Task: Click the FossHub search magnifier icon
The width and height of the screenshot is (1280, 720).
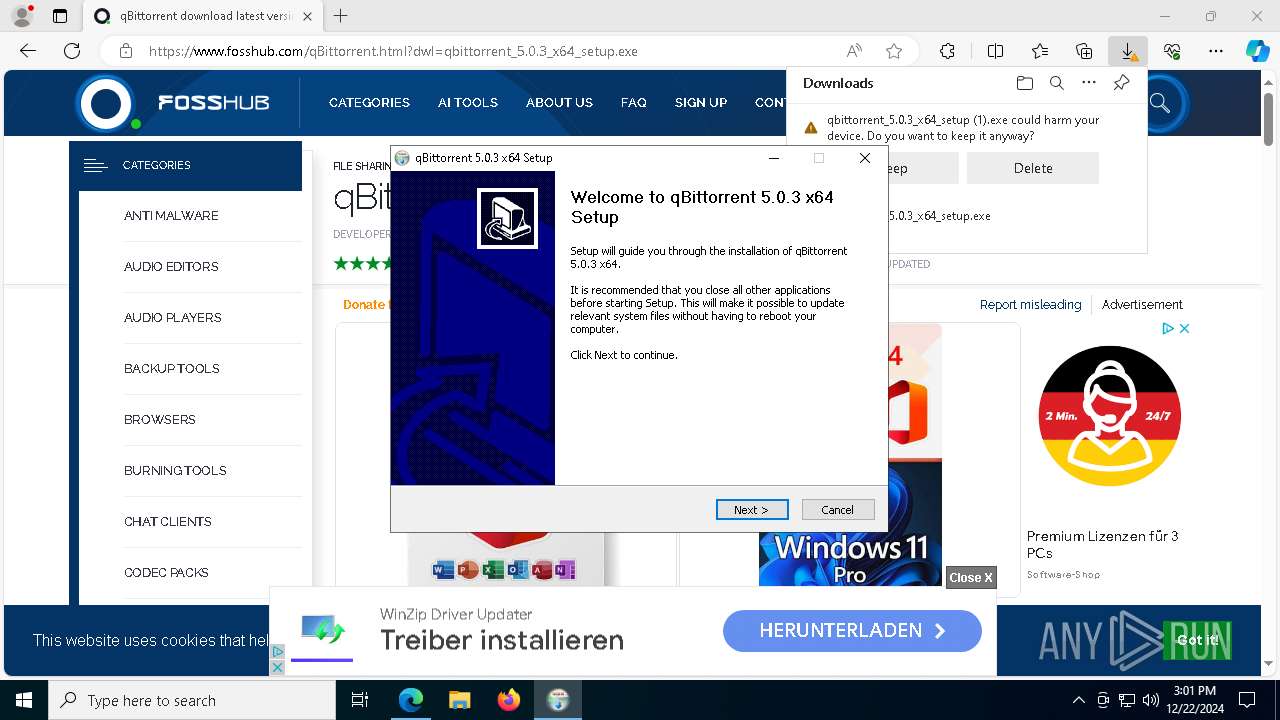Action: coord(1160,103)
